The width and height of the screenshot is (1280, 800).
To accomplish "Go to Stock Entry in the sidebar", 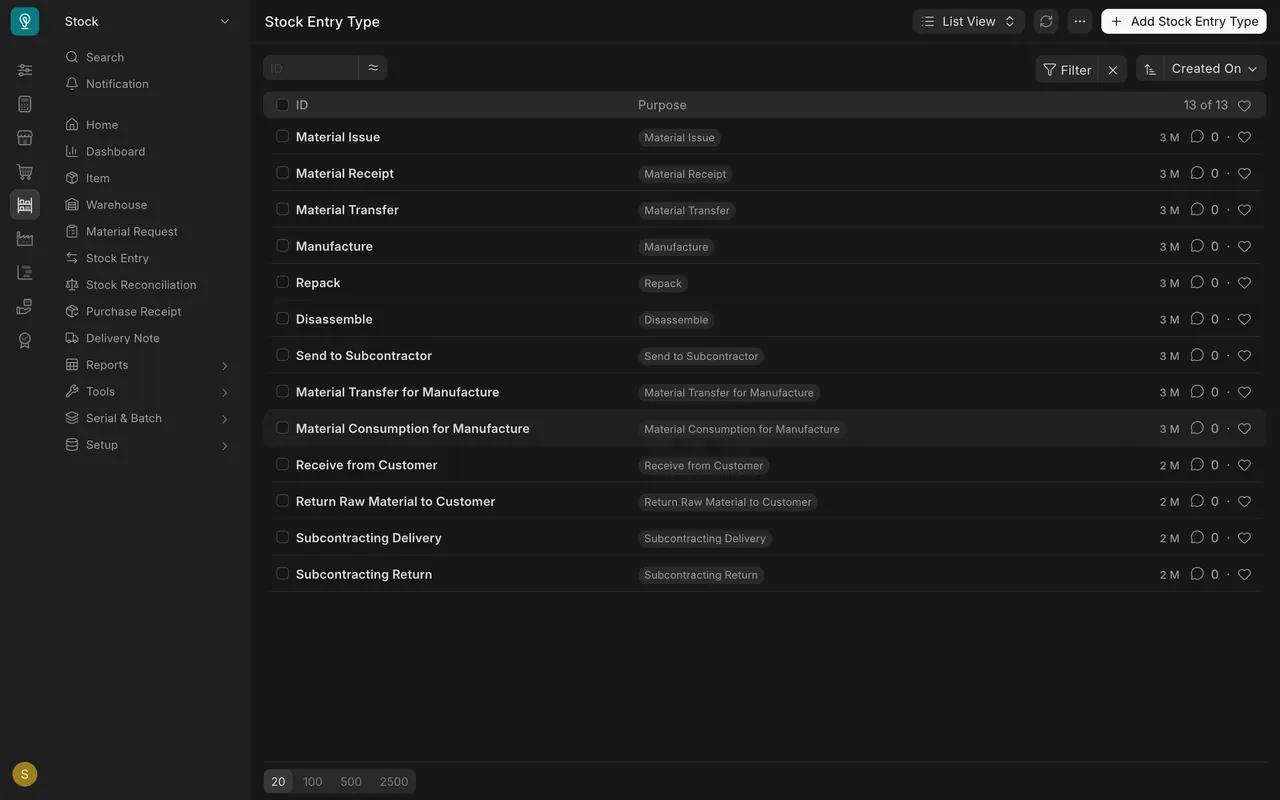I will tap(117, 258).
